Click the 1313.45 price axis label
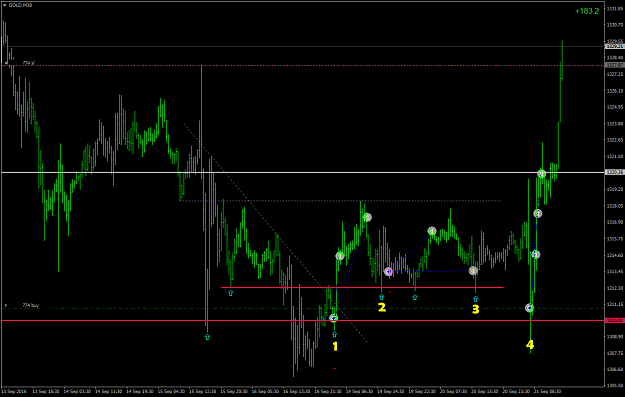 point(615,271)
